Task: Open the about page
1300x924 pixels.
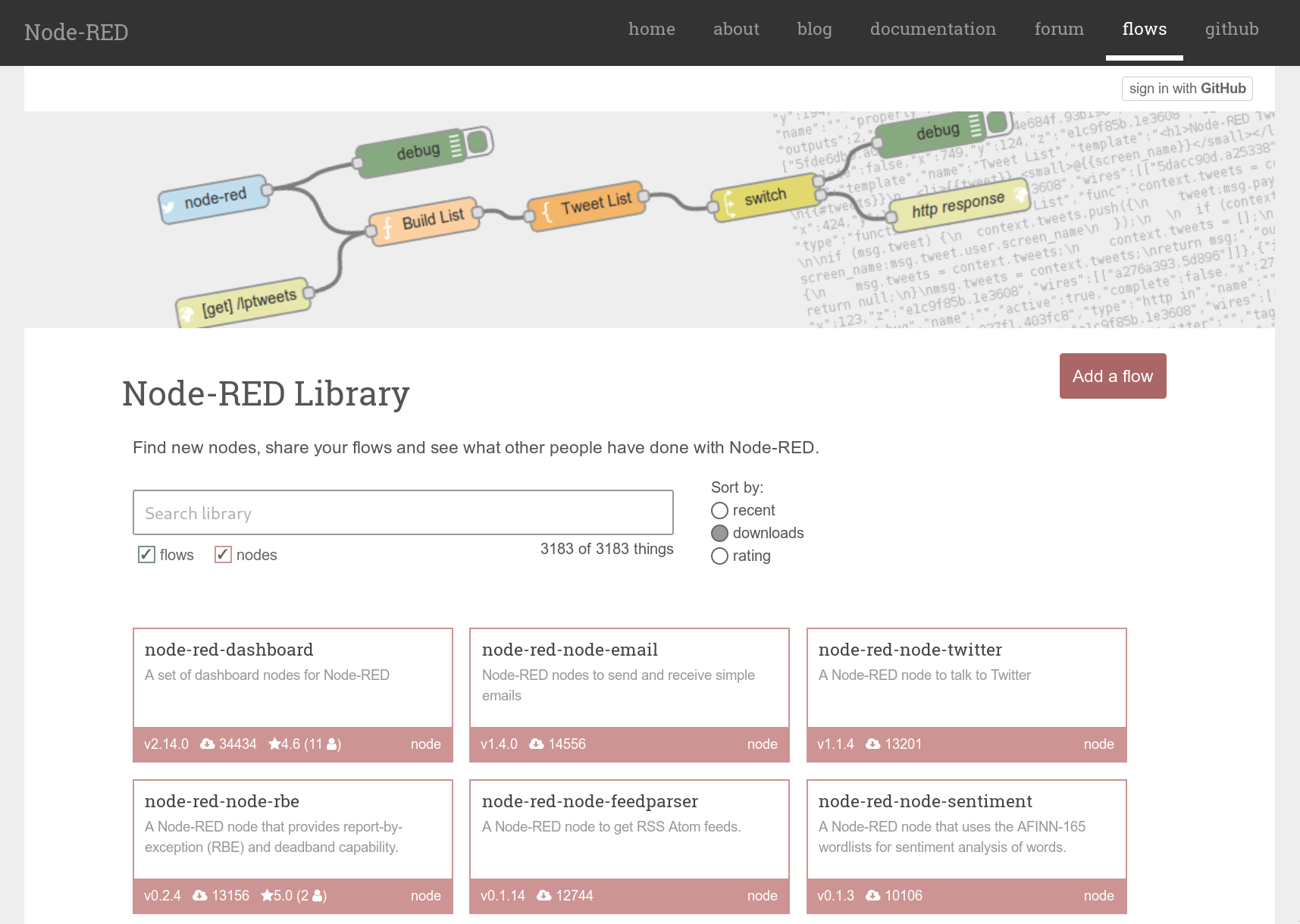Action: pos(736,29)
